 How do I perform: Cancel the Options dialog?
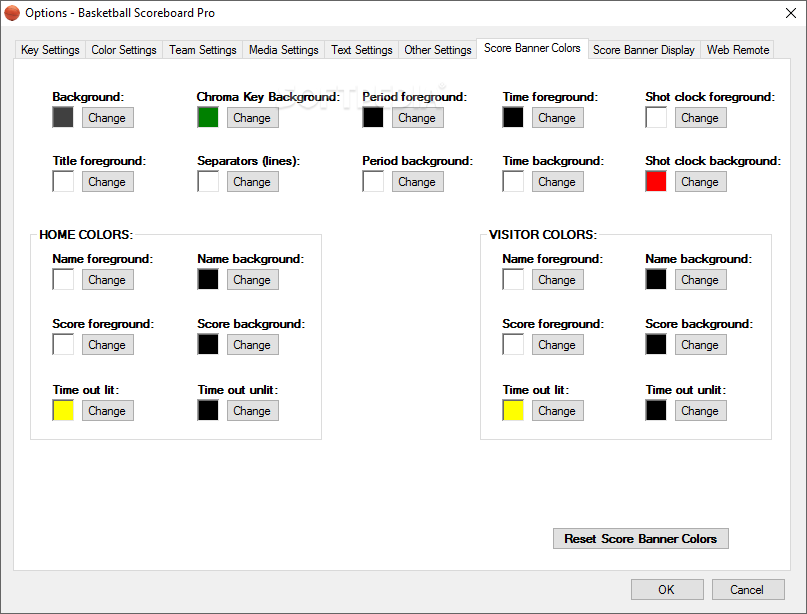748,589
